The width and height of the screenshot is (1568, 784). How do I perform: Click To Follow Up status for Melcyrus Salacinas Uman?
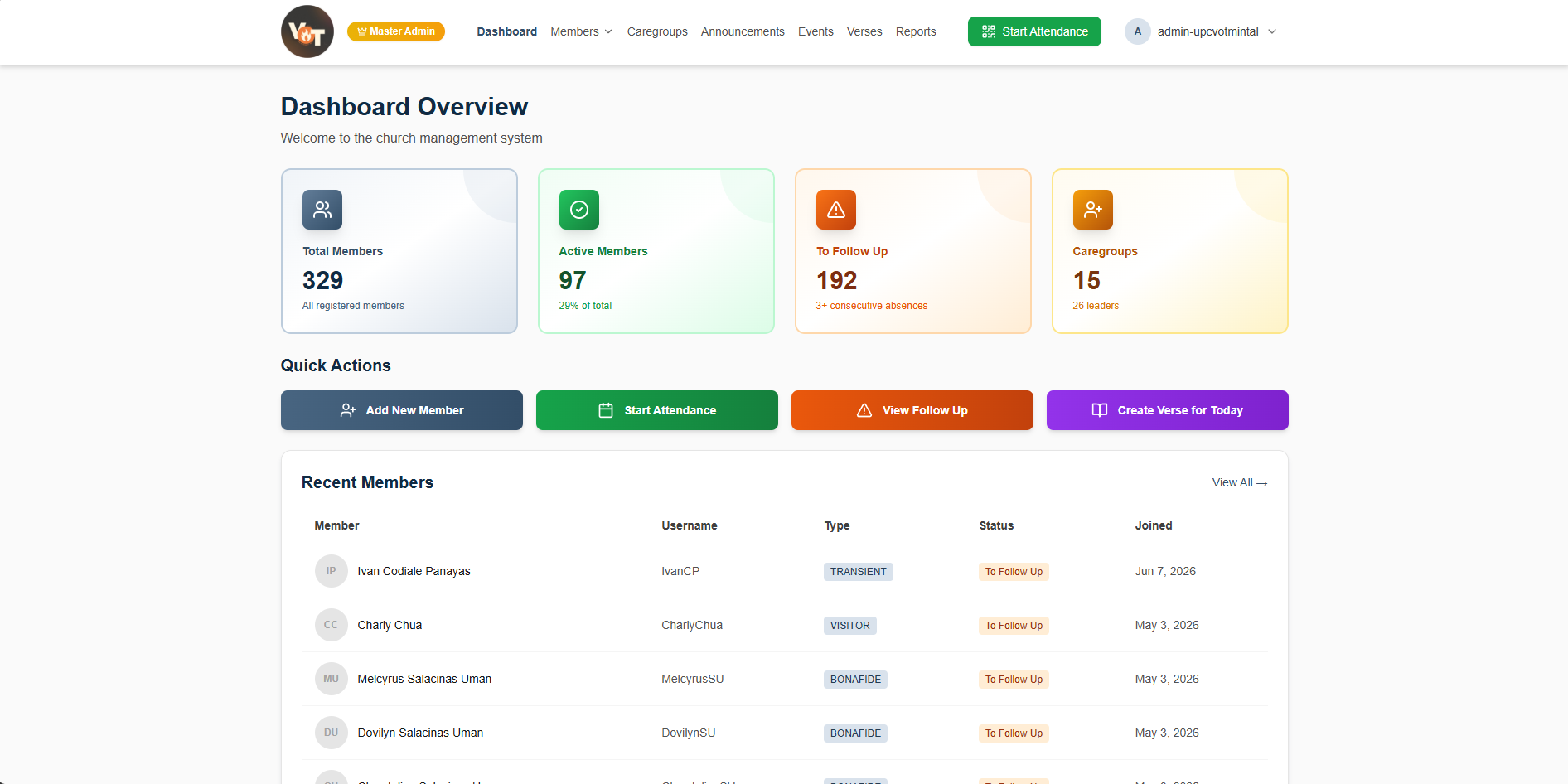point(1014,680)
